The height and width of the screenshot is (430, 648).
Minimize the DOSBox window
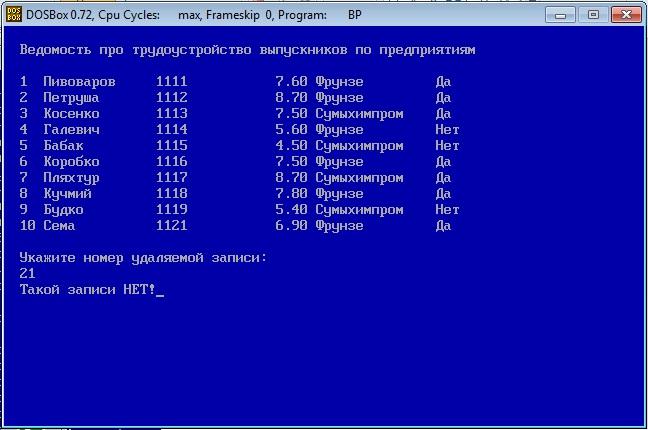560,15
